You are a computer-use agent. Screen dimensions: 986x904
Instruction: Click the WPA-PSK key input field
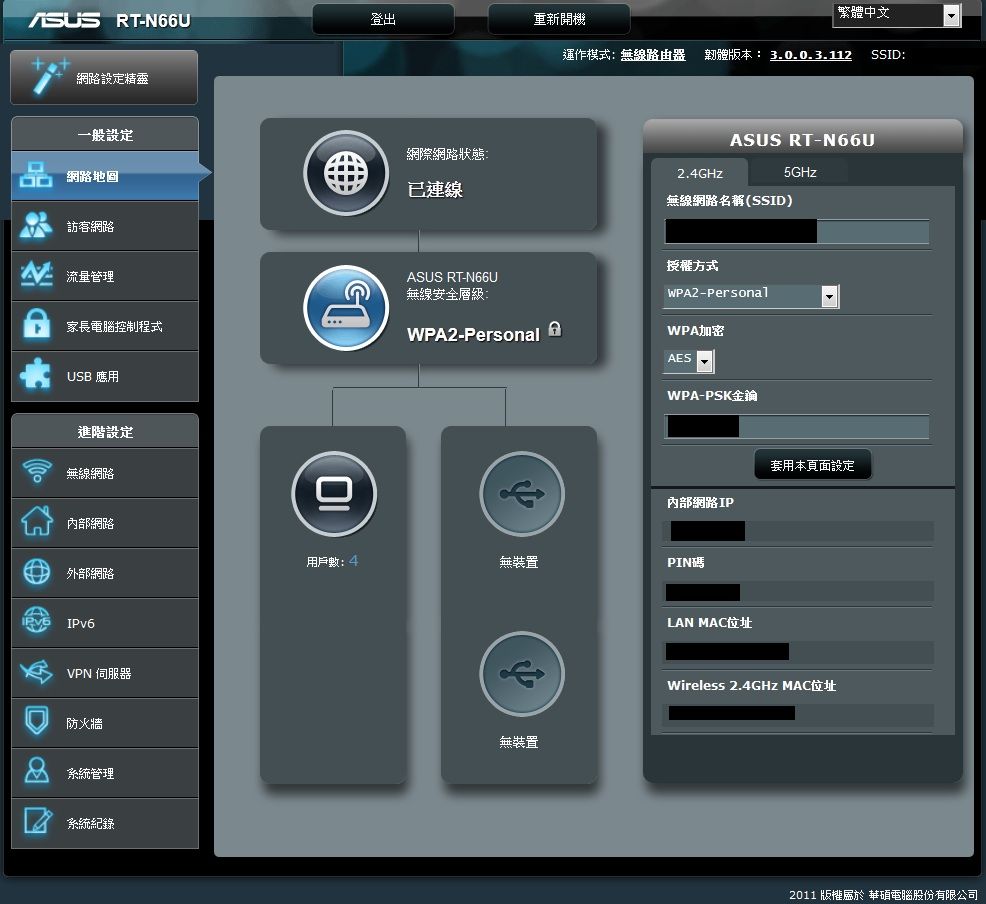point(797,426)
